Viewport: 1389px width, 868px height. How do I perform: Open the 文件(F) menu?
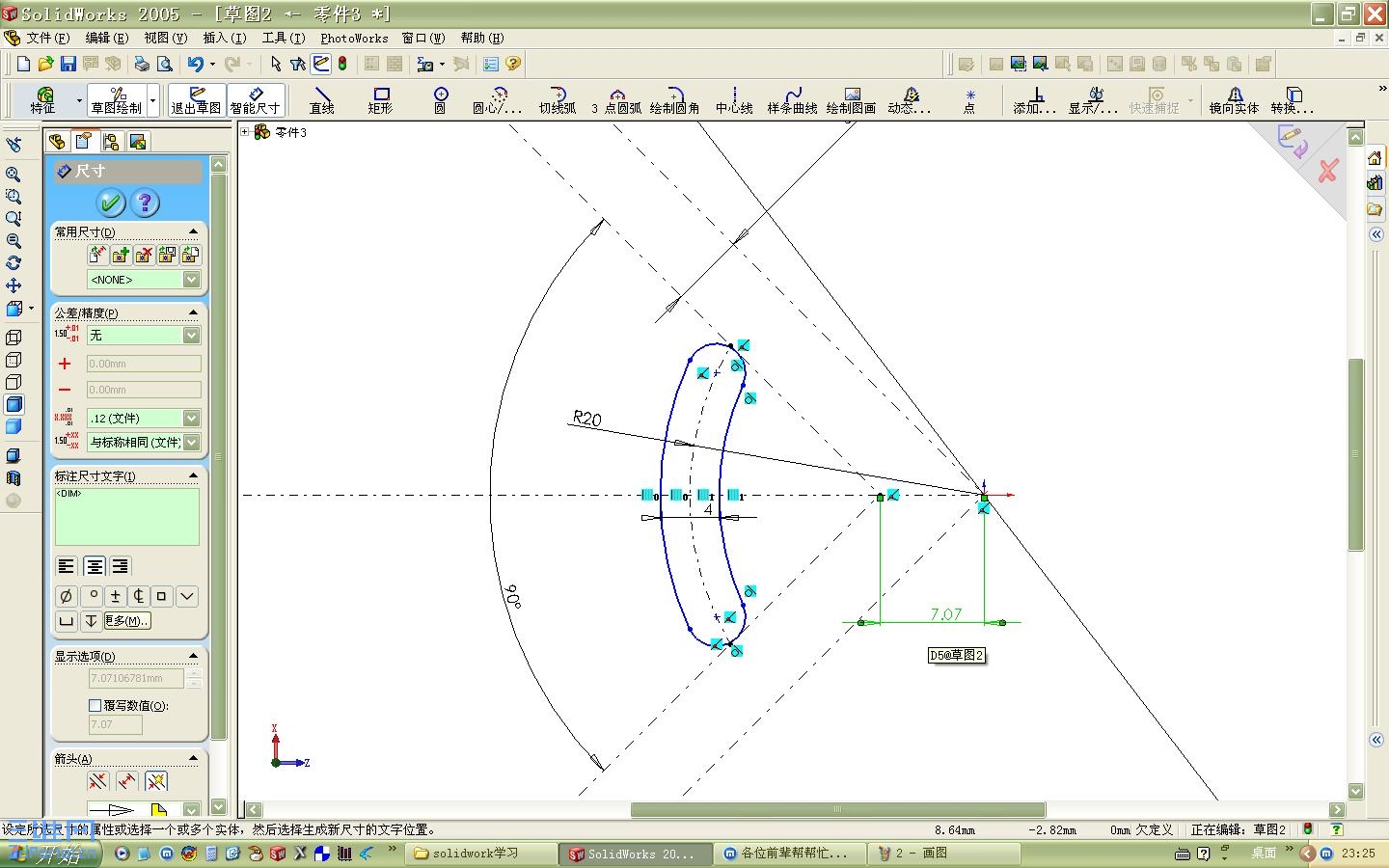pos(48,38)
